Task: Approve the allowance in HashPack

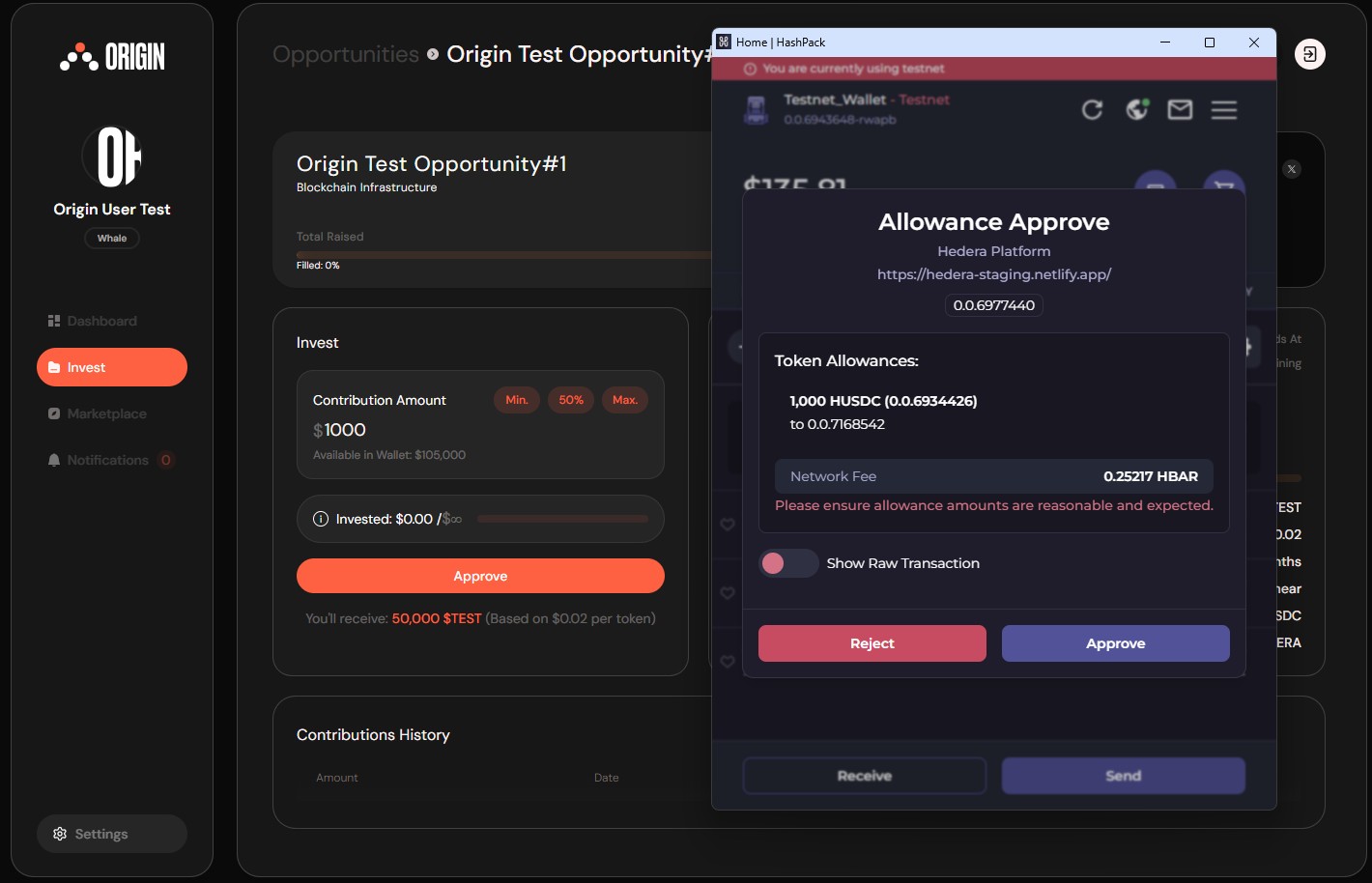Action: (1115, 643)
